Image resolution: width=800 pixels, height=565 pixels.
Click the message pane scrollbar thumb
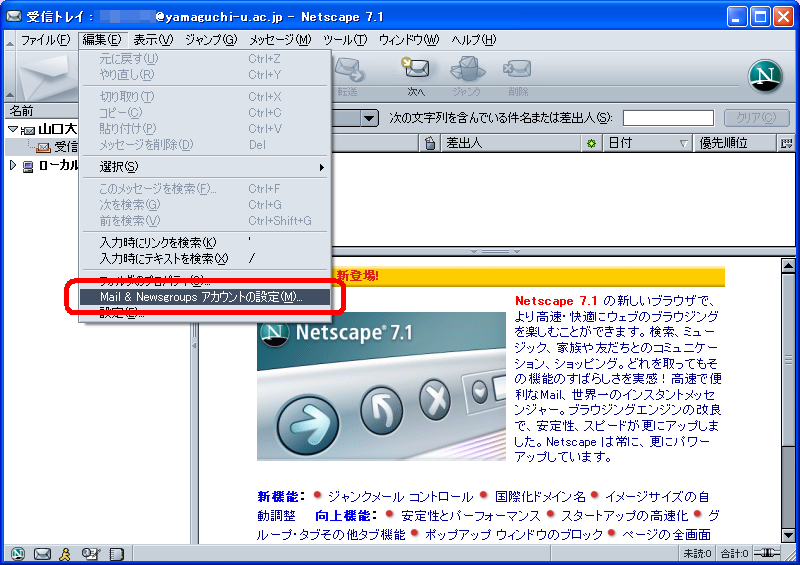point(788,359)
